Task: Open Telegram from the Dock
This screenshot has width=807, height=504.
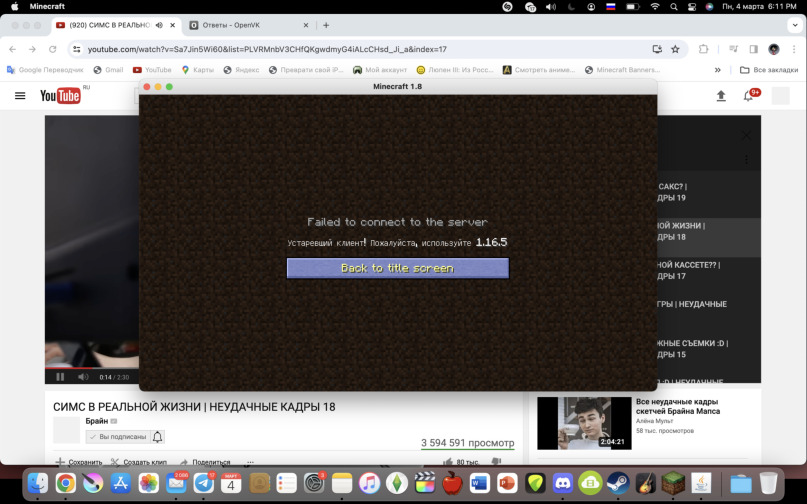Action: (x=204, y=483)
